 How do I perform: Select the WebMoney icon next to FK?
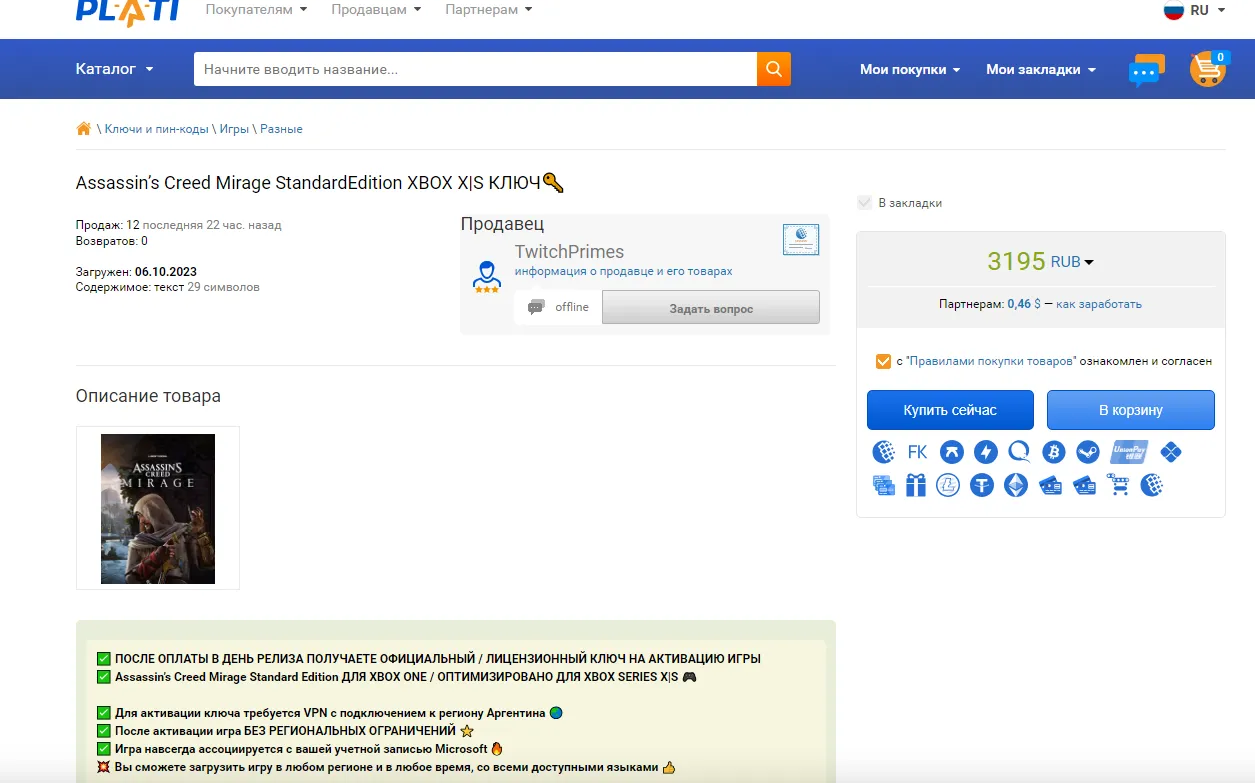click(883, 452)
